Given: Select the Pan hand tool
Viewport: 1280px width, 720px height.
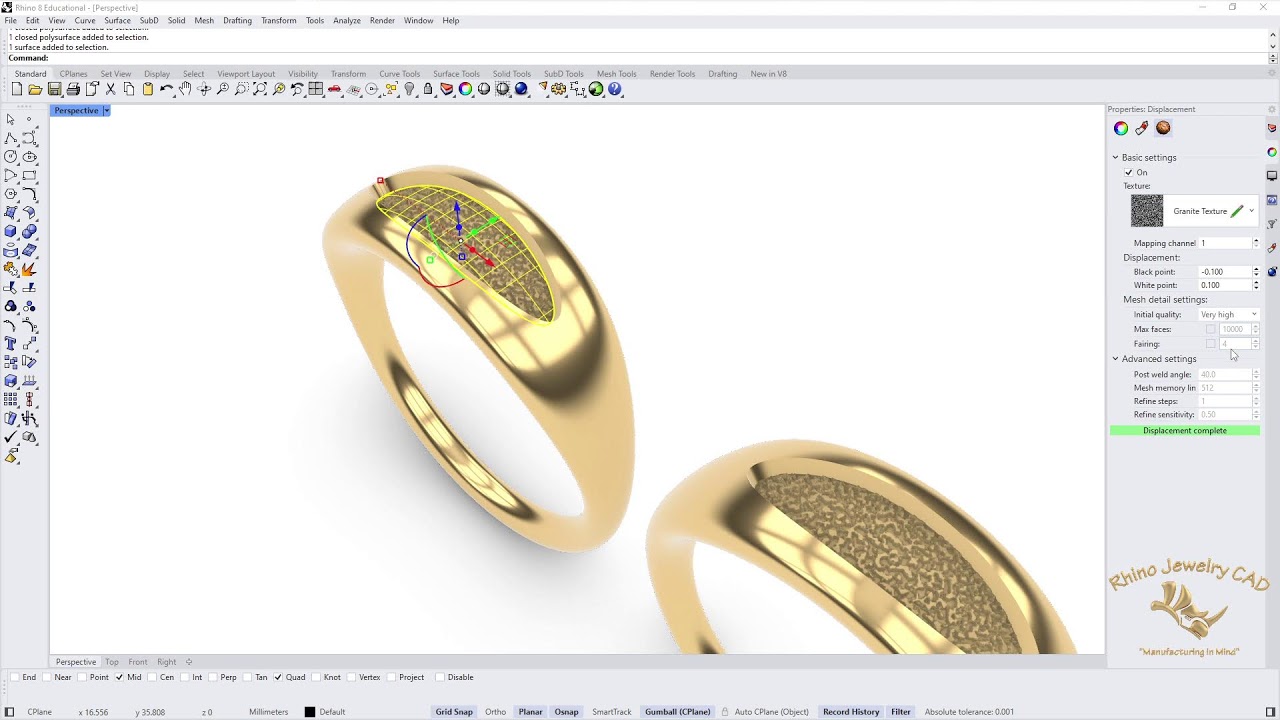Looking at the screenshot, I should 185,89.
